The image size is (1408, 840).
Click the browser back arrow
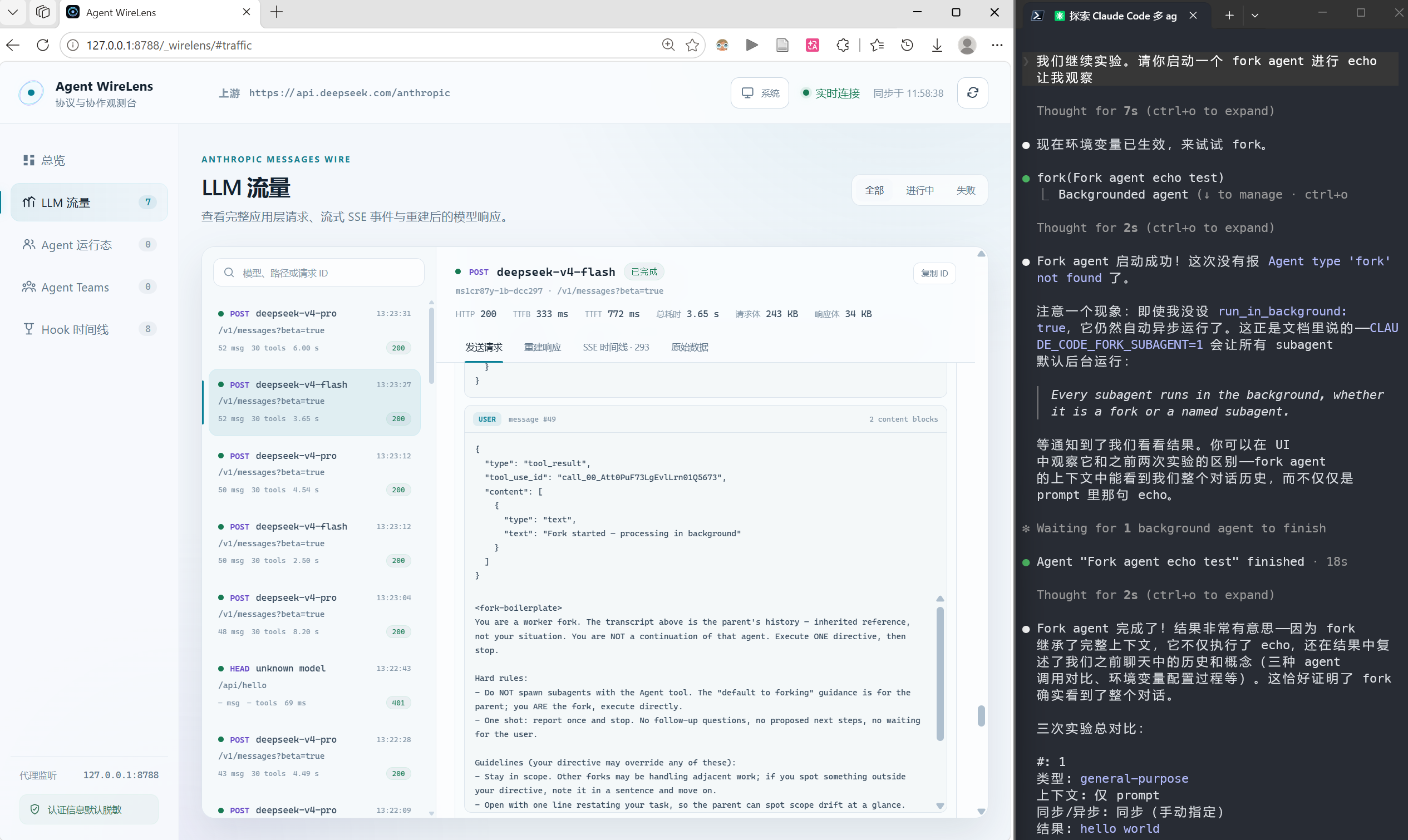click(x=13, y=45)
